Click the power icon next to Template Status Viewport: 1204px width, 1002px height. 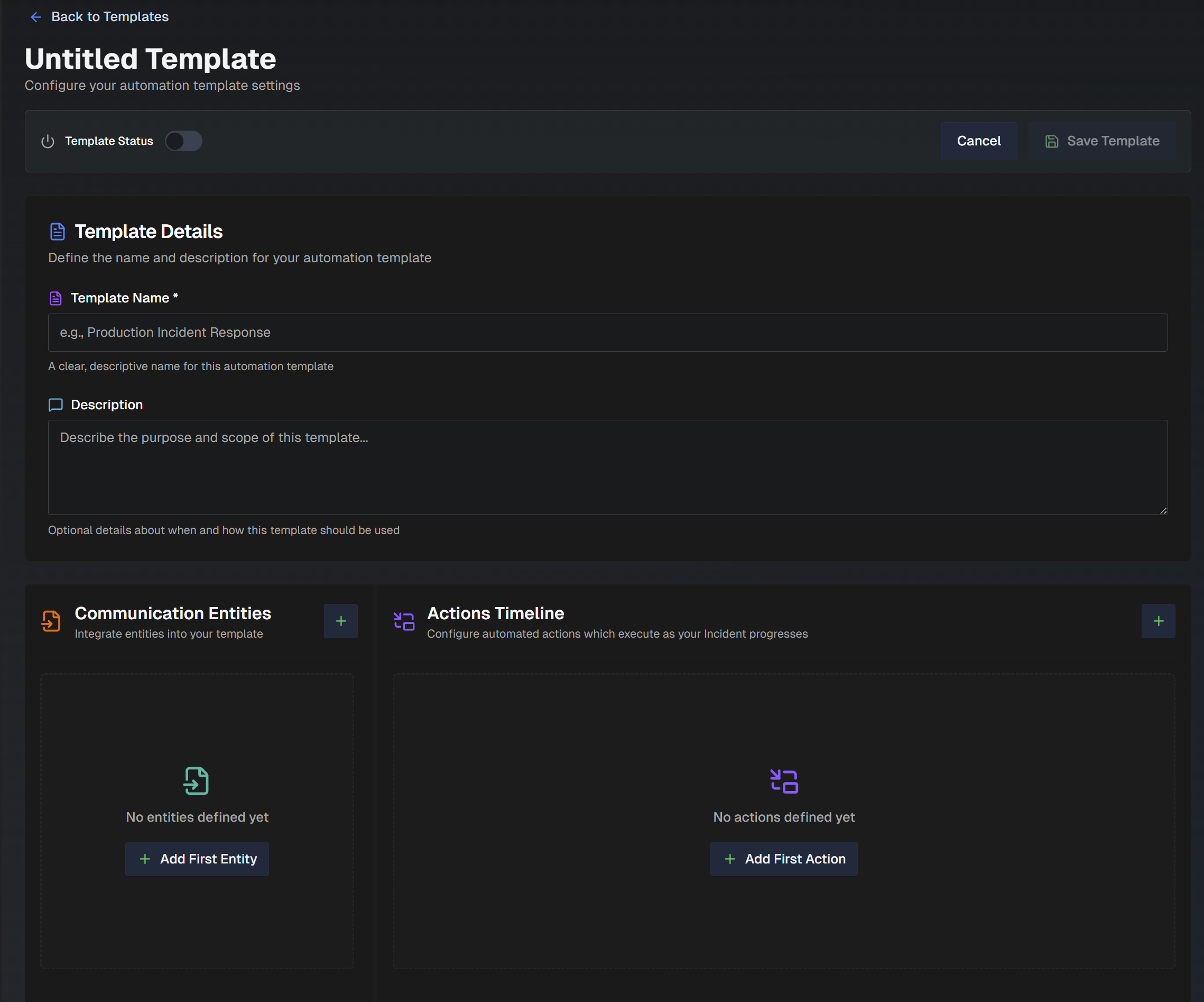[48, 141]
